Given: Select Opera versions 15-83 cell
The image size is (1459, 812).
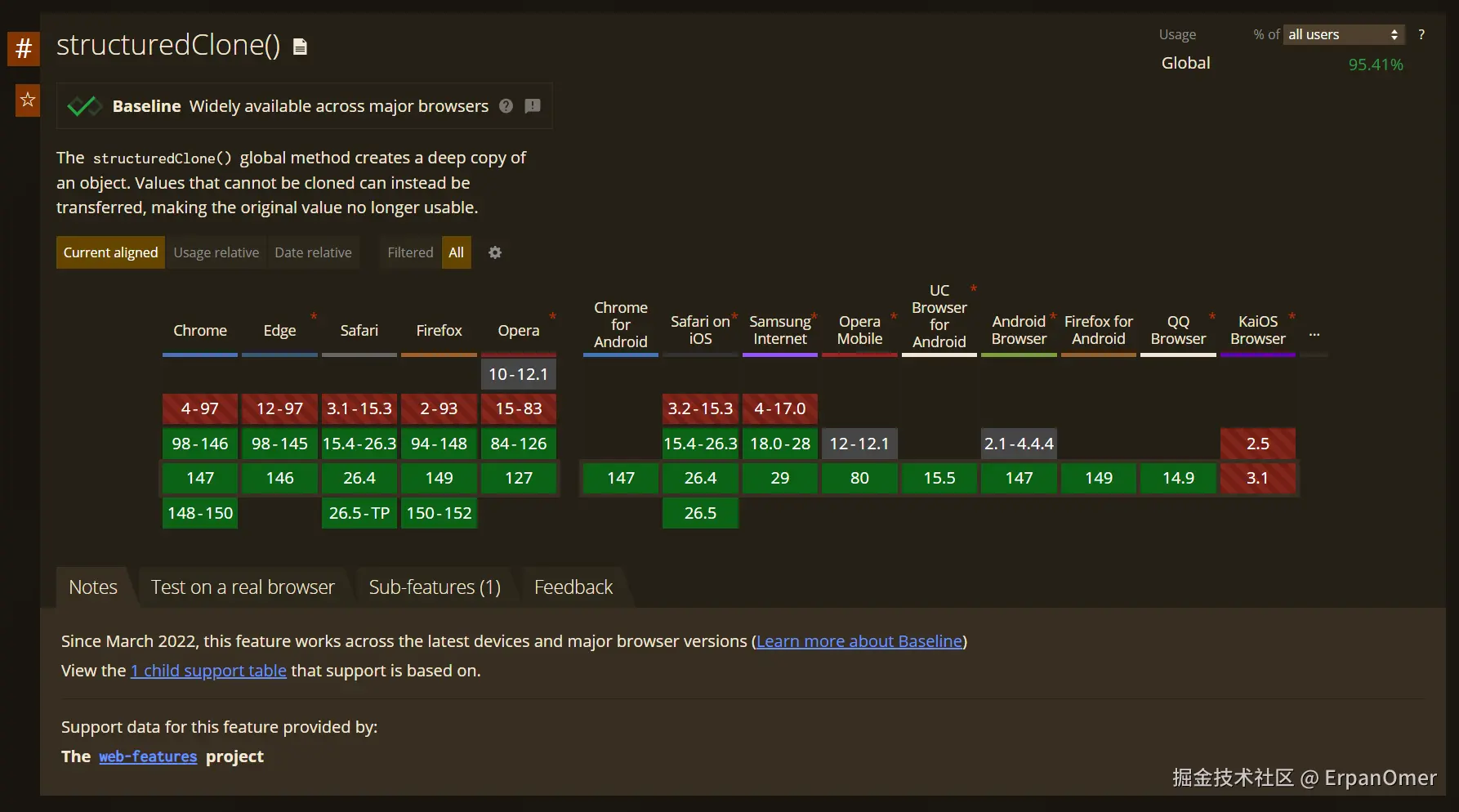Looking at the screenshot, I should 519,408.
